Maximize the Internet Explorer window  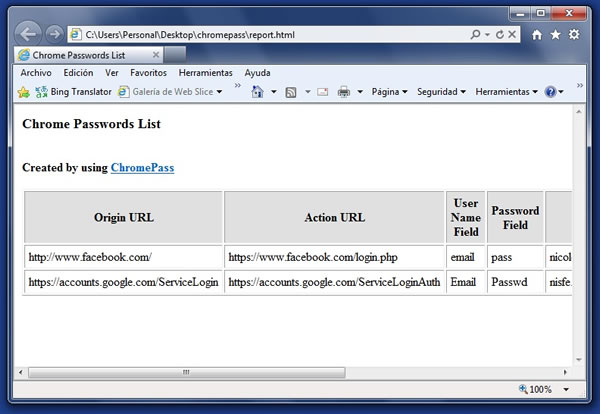[540, 14]
